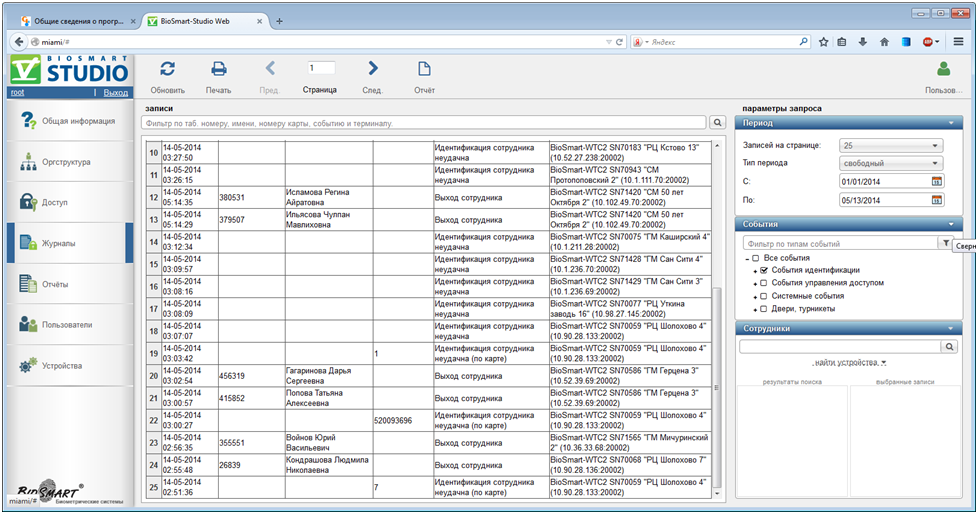The width and height of the screenshot is (978, 514).
Task: Go to previous page with Пред. arrow
Action: click(x=270, y=69)
